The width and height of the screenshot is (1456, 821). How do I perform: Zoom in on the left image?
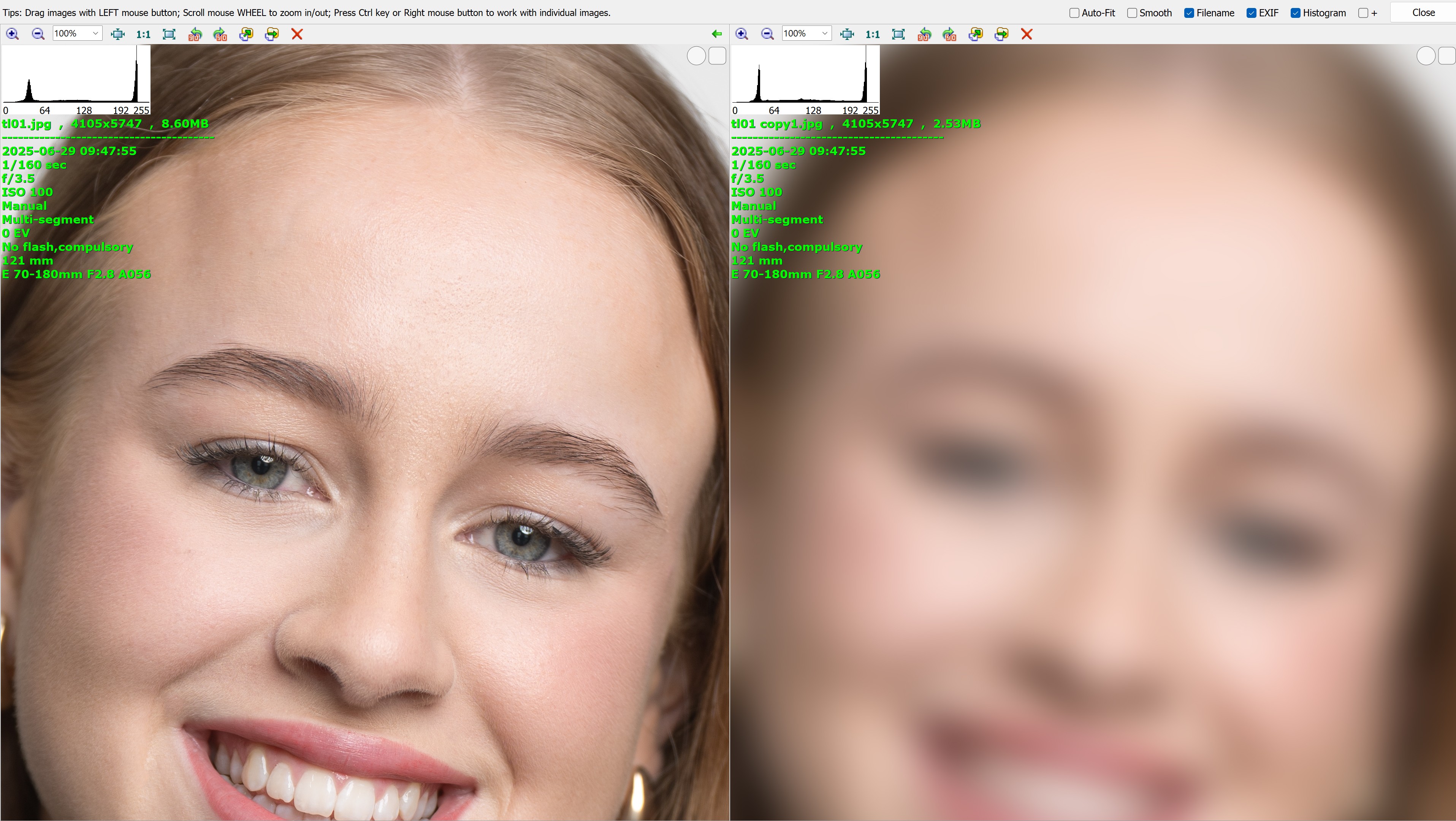(12, 34)
